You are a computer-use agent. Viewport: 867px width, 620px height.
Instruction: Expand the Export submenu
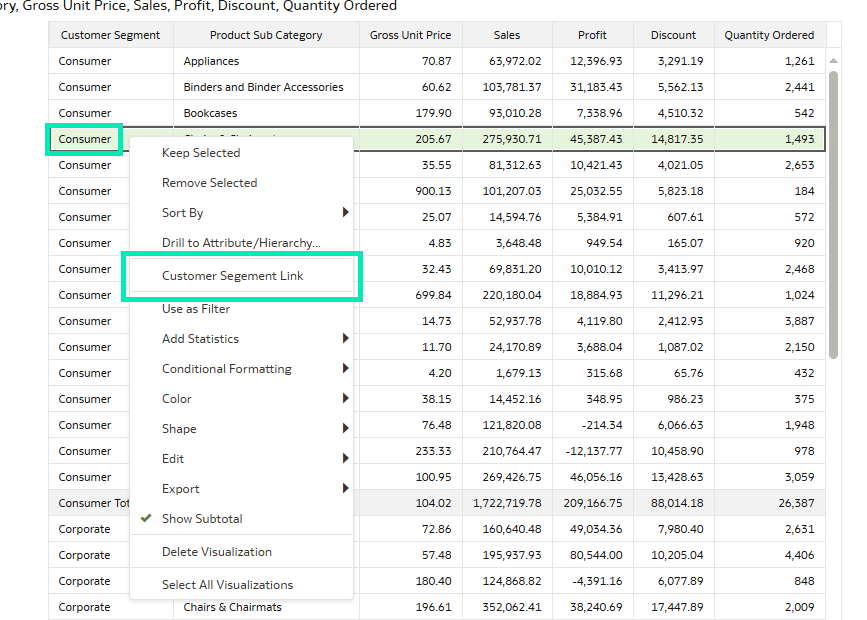241,489
